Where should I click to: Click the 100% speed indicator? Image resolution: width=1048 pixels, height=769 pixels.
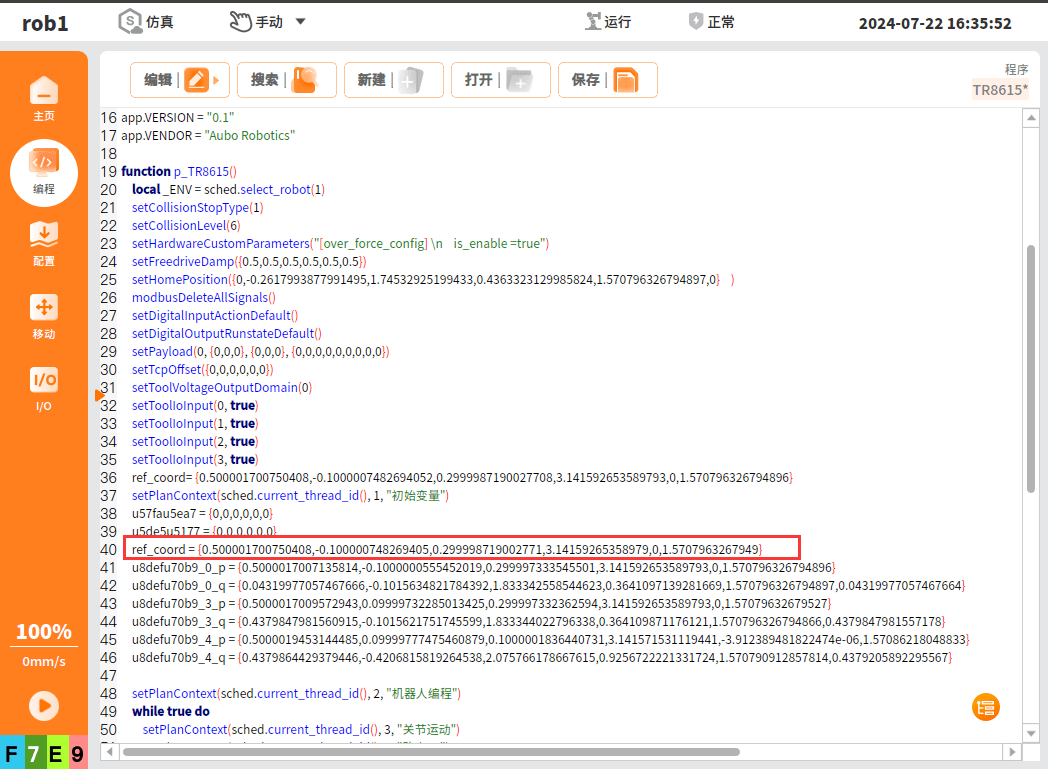point(44,632)
